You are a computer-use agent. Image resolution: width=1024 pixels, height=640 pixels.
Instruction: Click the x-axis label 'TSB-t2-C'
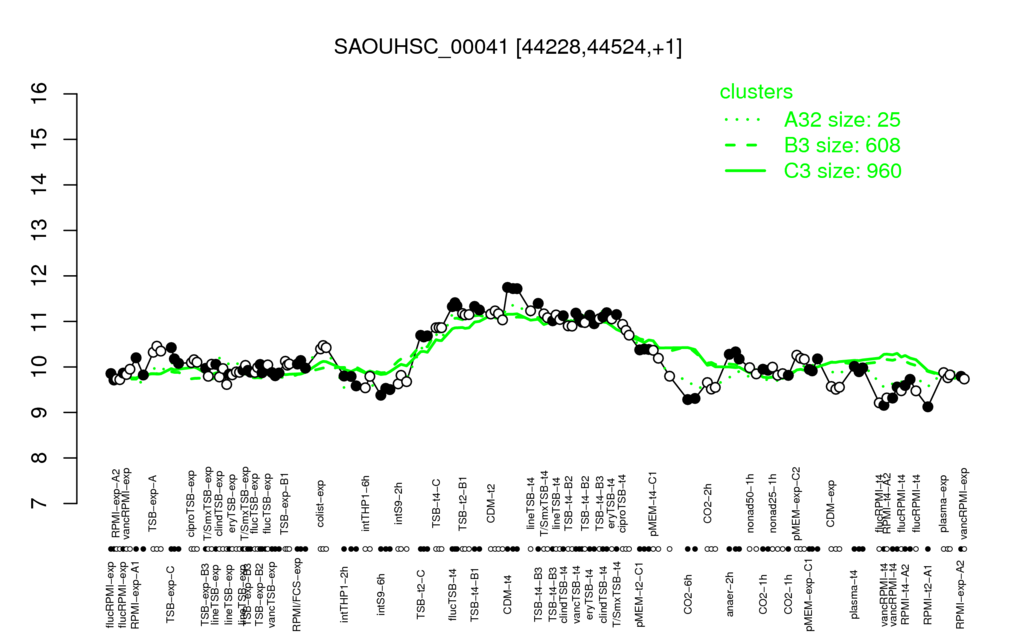pos(421,594)
